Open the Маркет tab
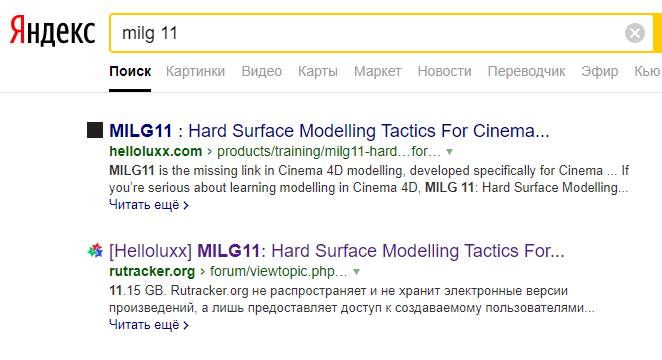 coord(377,71)
